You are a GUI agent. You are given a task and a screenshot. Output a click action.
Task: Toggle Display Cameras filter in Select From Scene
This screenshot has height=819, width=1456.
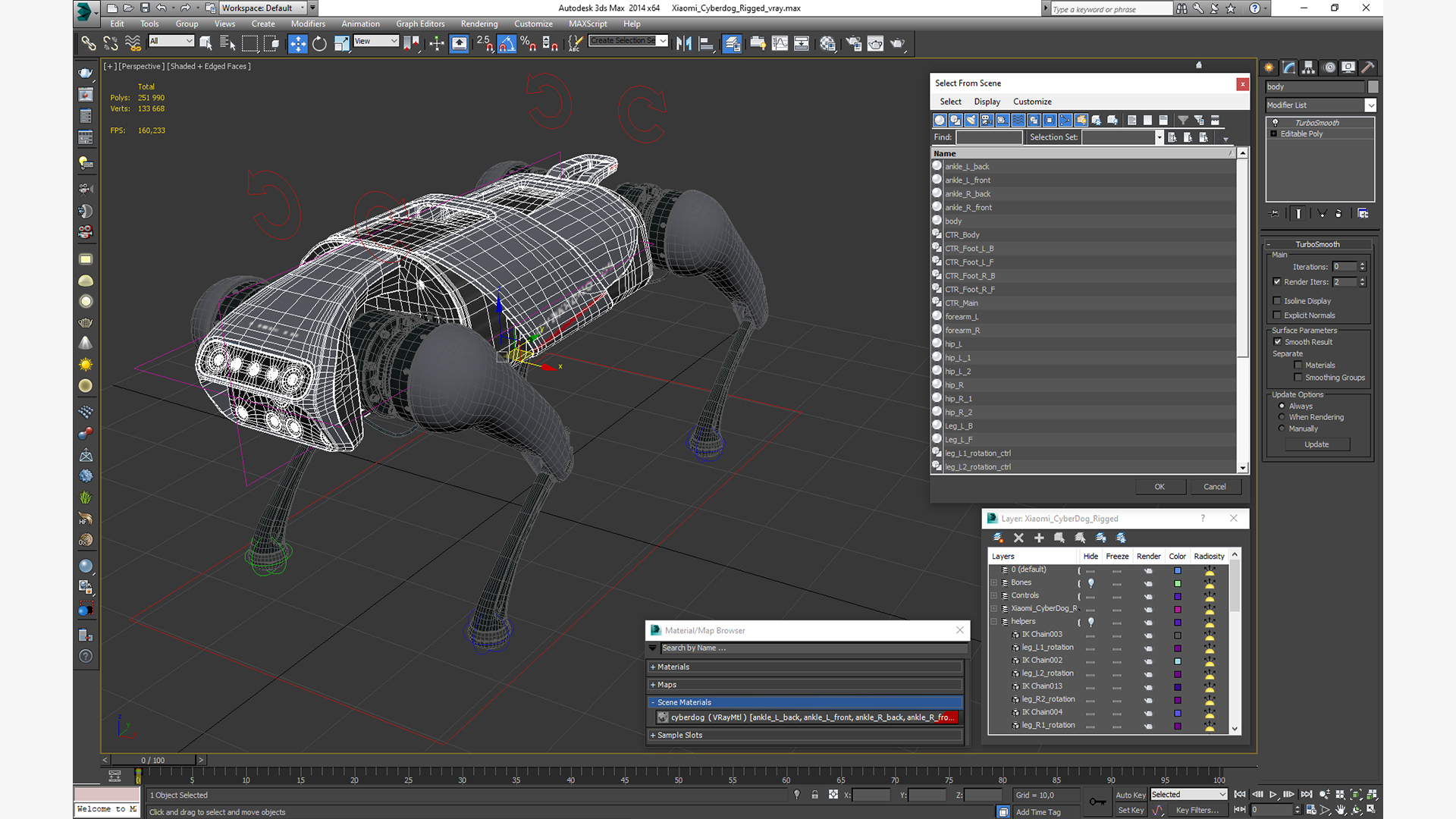(987, 120)
